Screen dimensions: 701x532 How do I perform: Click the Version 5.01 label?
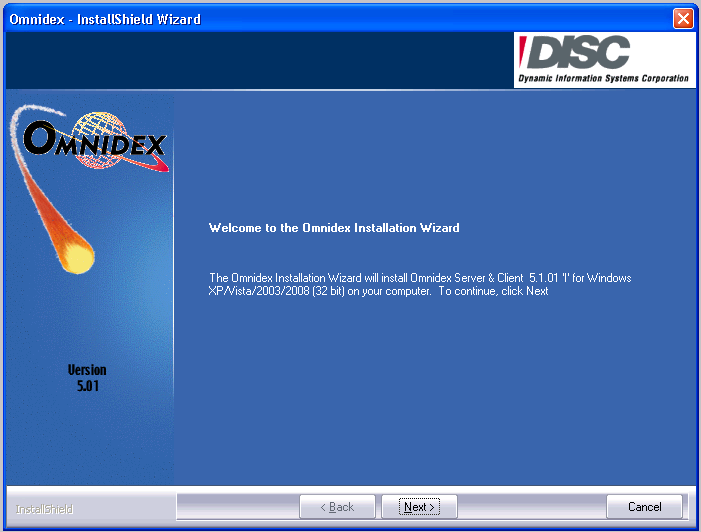(x=87, y=377)
